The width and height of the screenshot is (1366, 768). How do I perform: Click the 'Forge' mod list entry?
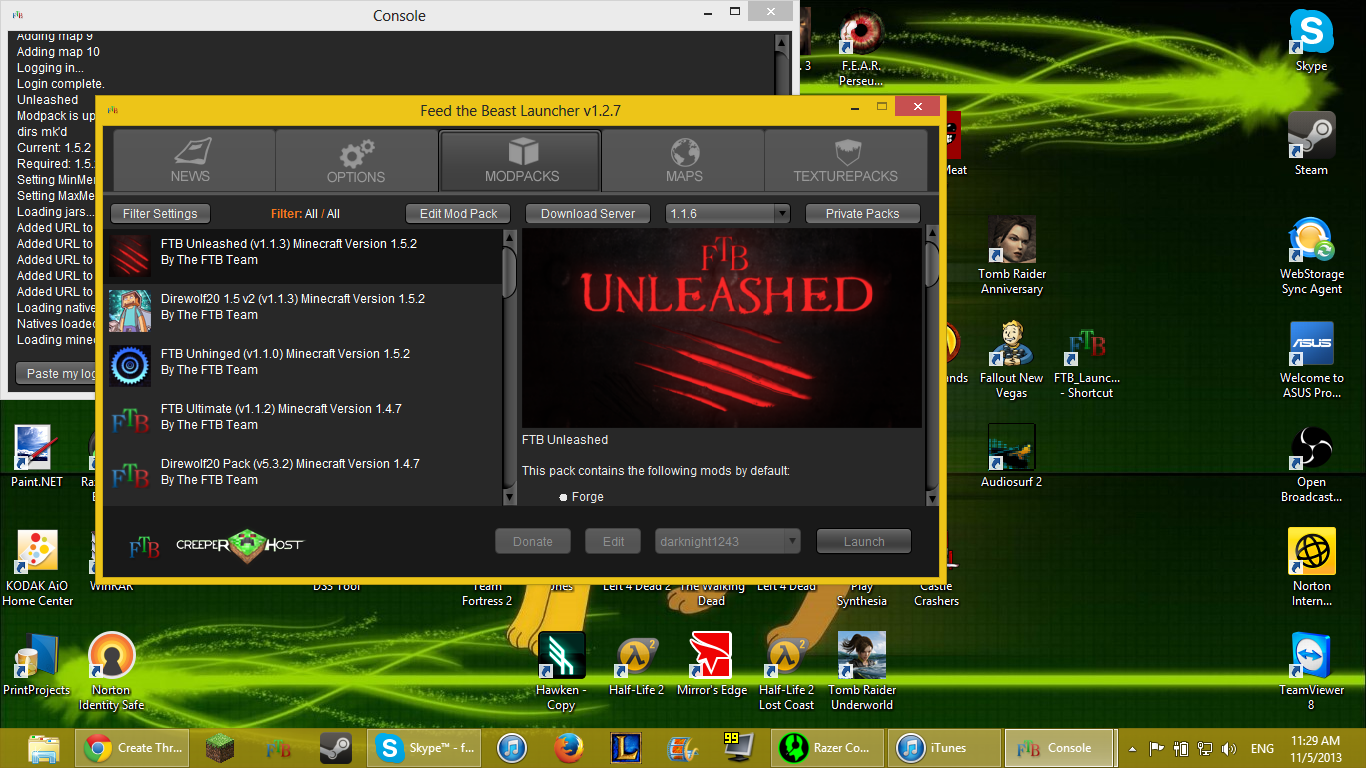point(587,497)
